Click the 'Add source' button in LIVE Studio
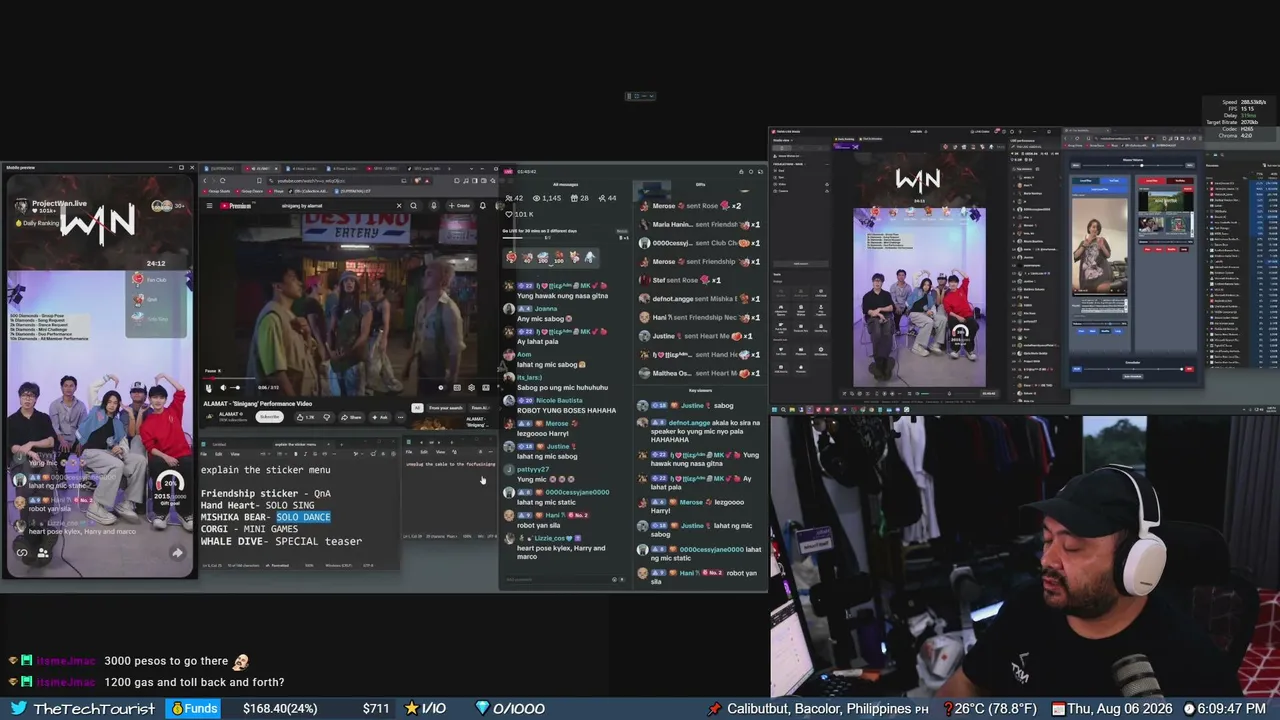 tap(800, 263)
